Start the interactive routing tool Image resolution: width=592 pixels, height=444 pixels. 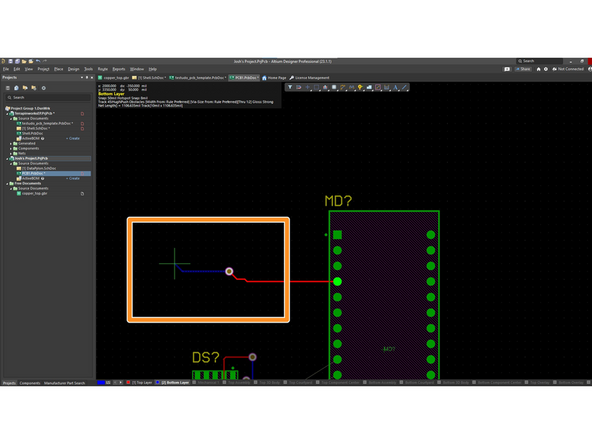tap(343, 88)
